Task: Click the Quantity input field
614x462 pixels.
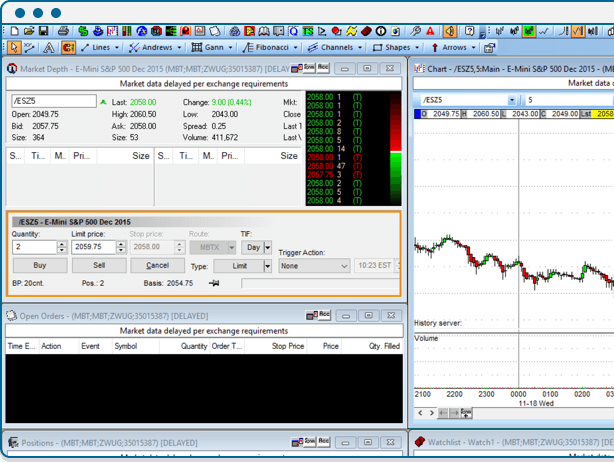Action: [34, 247]
